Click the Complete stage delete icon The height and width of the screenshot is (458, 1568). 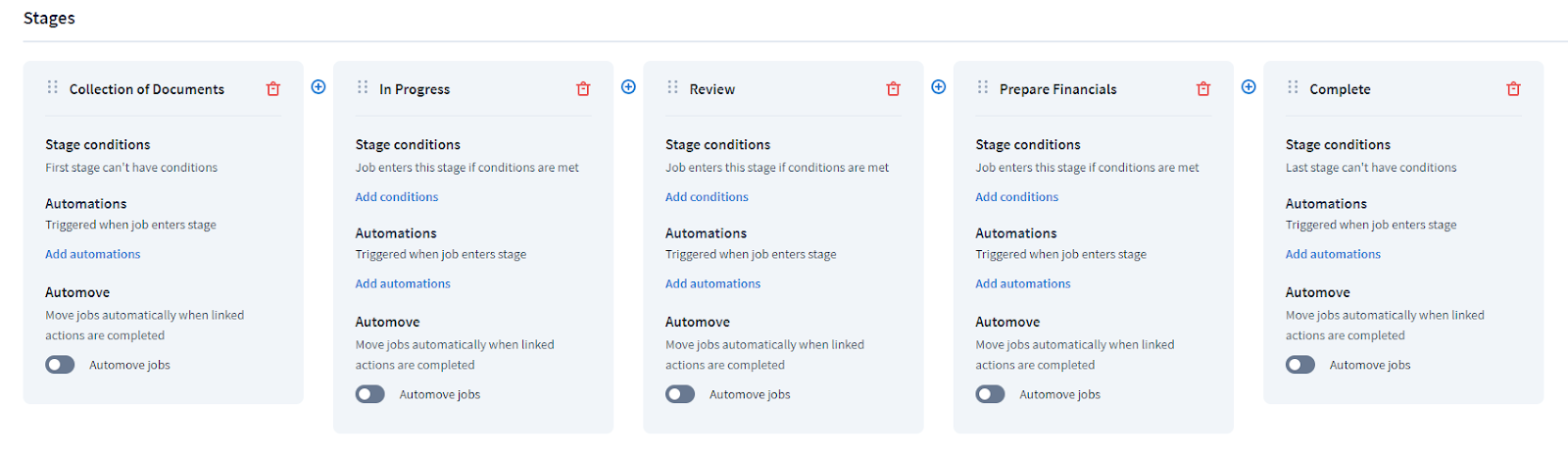[x=1513, y=89]
